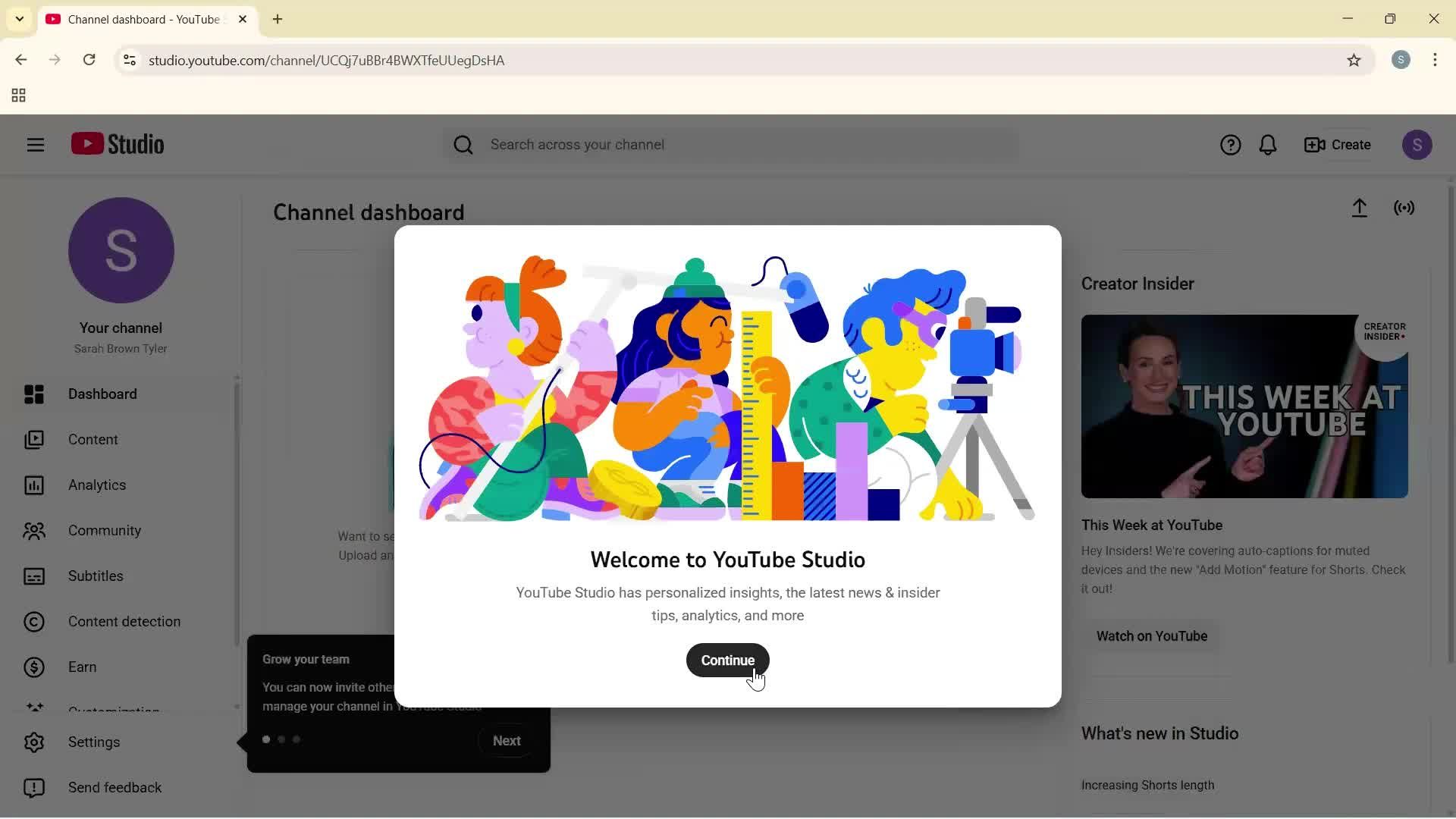Image resolution: width=1456 pixels, height=819 pixels.
Task: Open the account avatar menu
Action: click(x=1417, y=145)
